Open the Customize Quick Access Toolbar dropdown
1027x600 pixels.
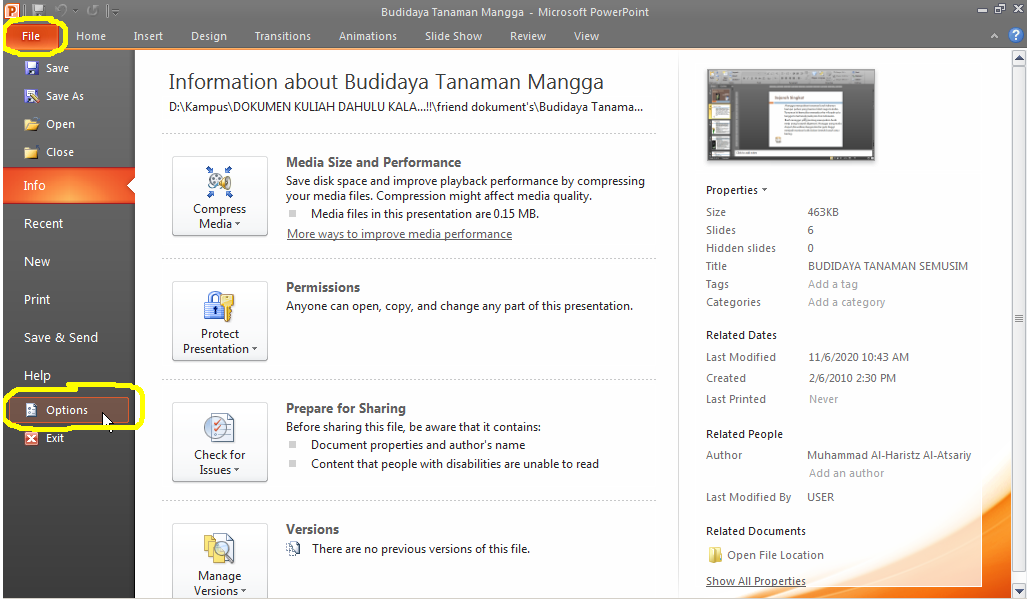pyautogui.click(x=114, y=11)
